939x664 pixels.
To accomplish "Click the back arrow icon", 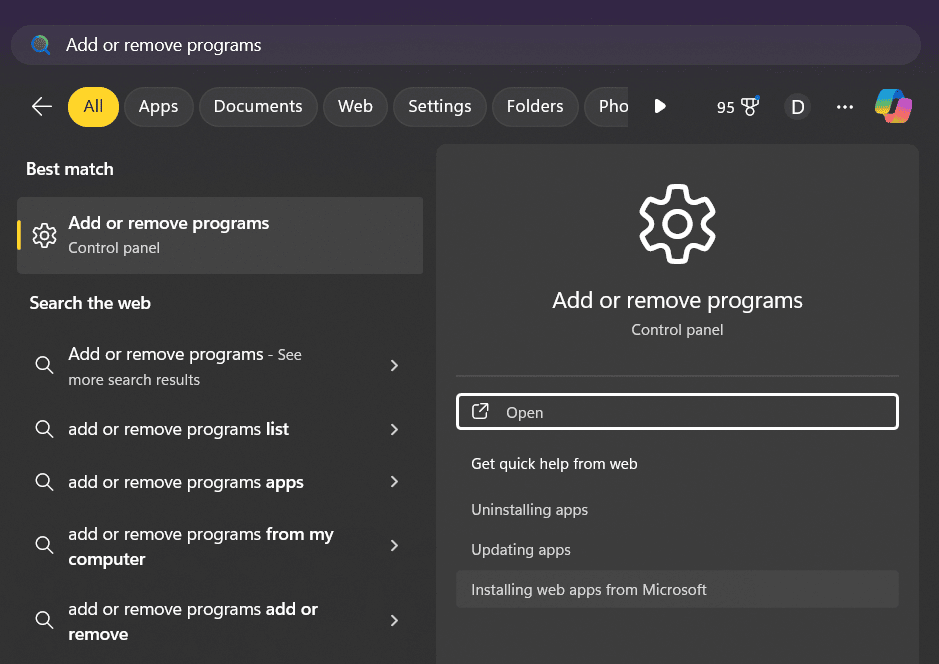I will (x=42, y=107).
